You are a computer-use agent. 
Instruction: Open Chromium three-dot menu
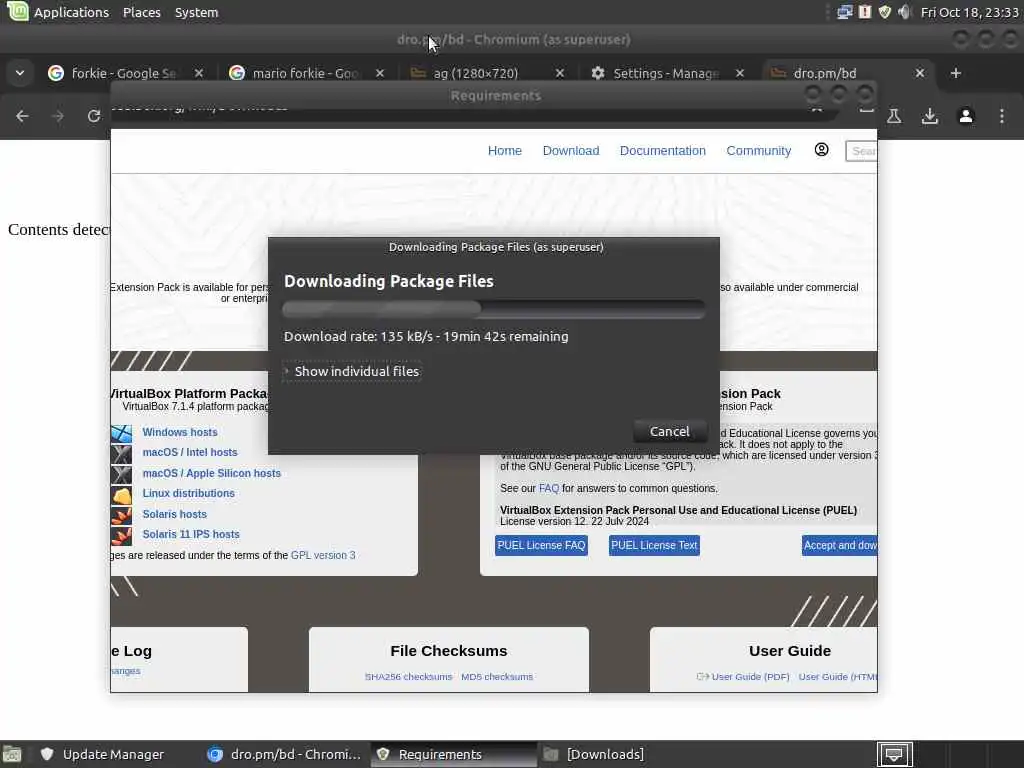tap(1002, 116)
